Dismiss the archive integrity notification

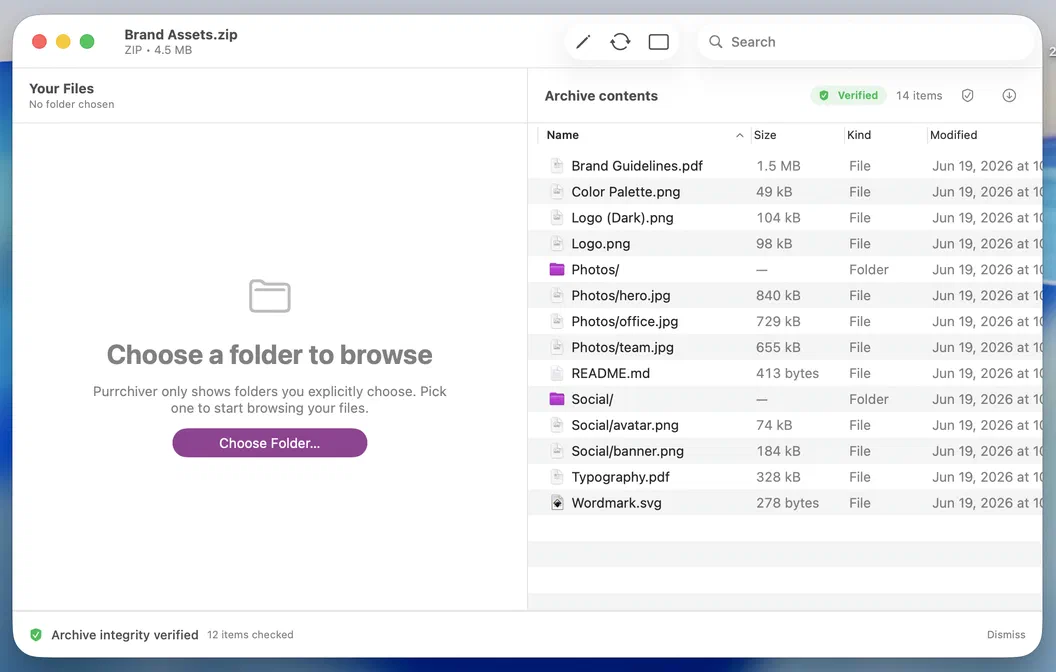(x=1005, y=634)
